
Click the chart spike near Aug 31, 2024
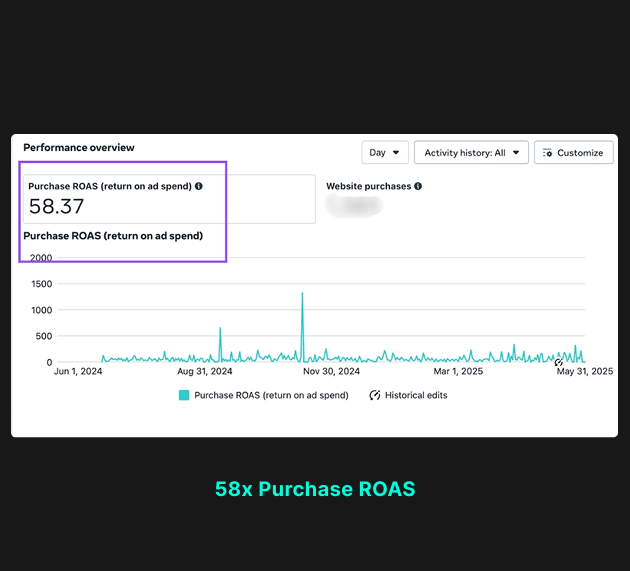pyautogui.click(x=220, y=332)
